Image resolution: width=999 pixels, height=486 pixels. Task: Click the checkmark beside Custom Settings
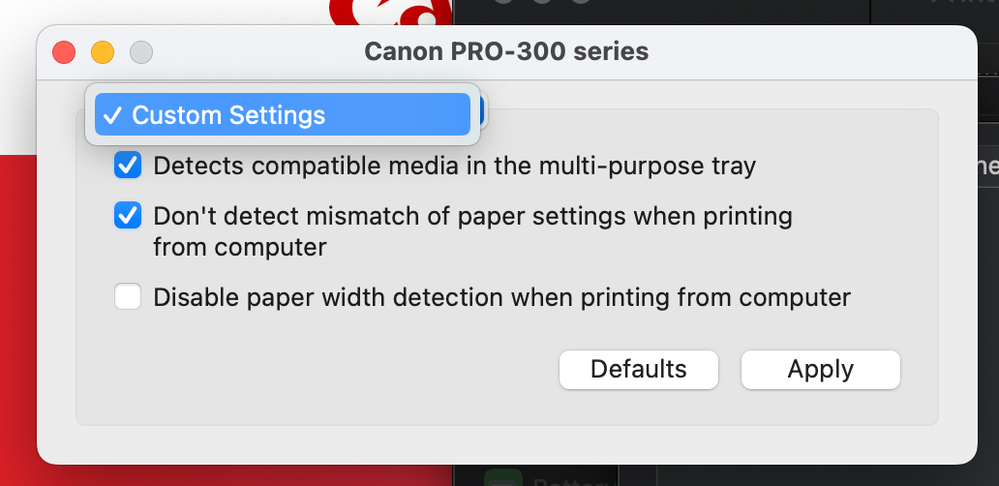[112, 115]
